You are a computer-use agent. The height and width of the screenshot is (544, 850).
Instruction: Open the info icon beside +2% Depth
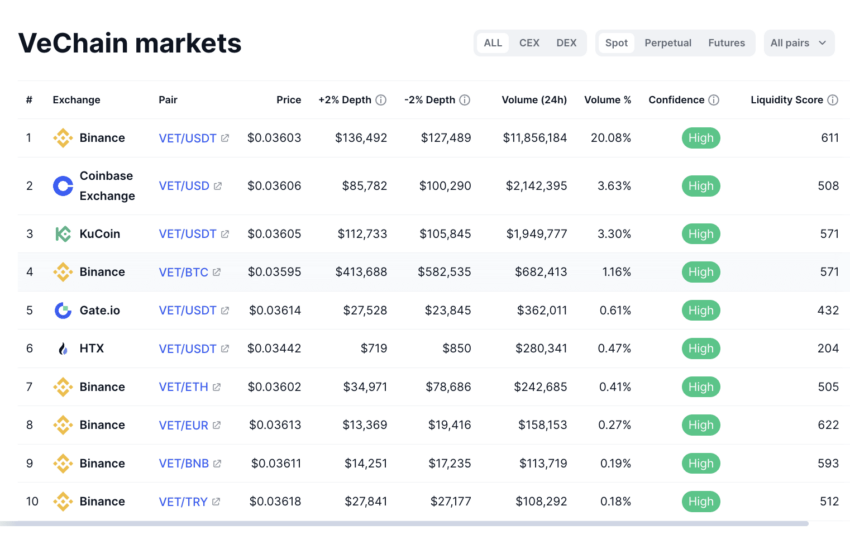[x=381, y=100]
